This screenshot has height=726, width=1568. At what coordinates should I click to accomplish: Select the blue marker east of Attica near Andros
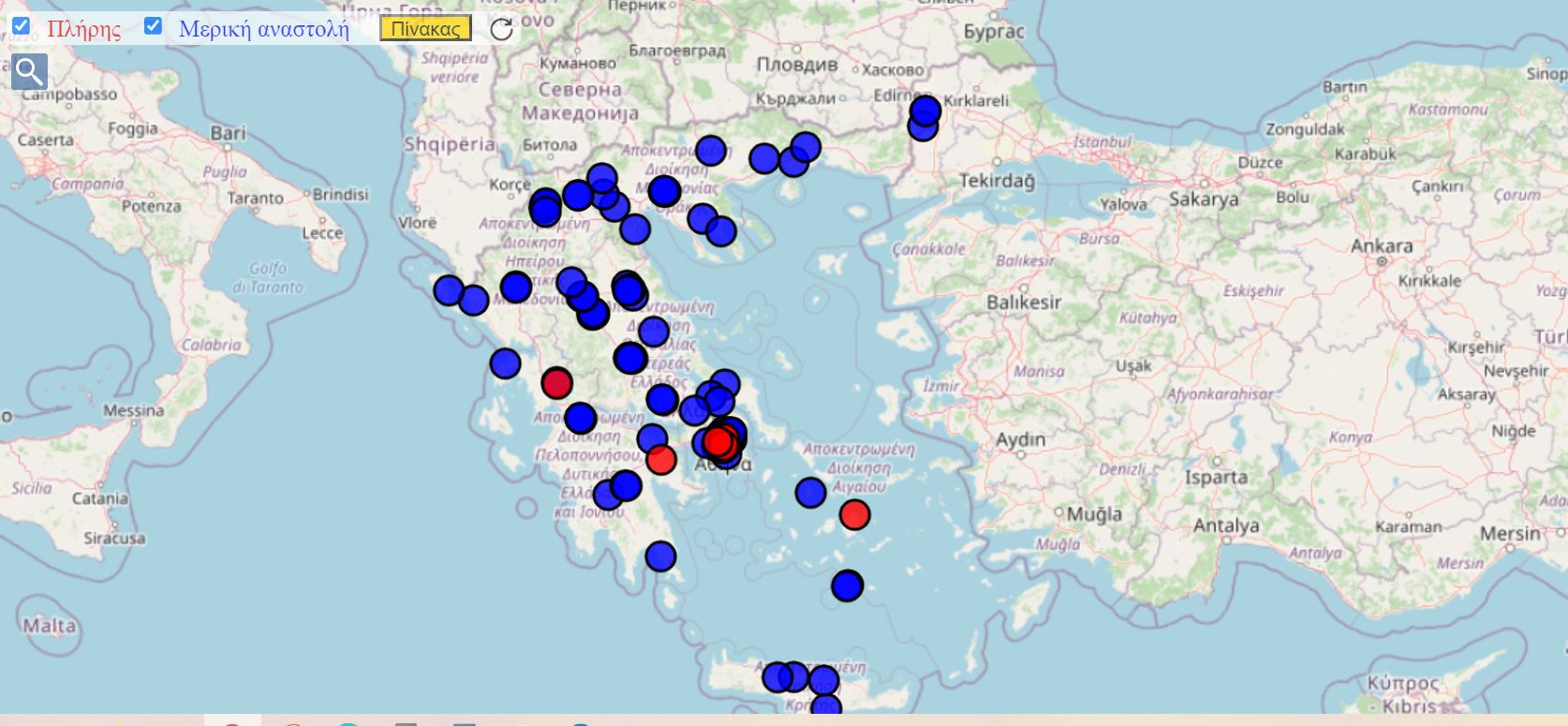[x=810, y=492]
